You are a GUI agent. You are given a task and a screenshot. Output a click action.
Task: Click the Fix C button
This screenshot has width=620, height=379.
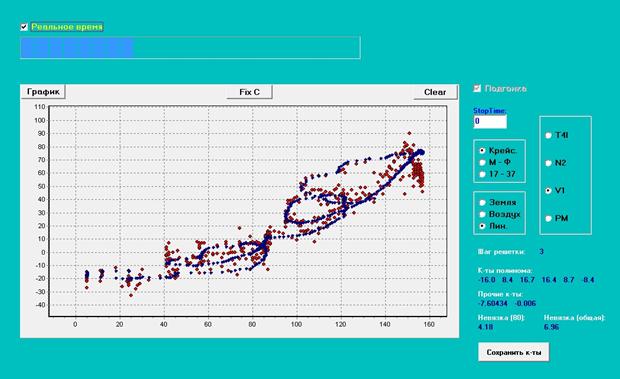click(x=250, y=92)
